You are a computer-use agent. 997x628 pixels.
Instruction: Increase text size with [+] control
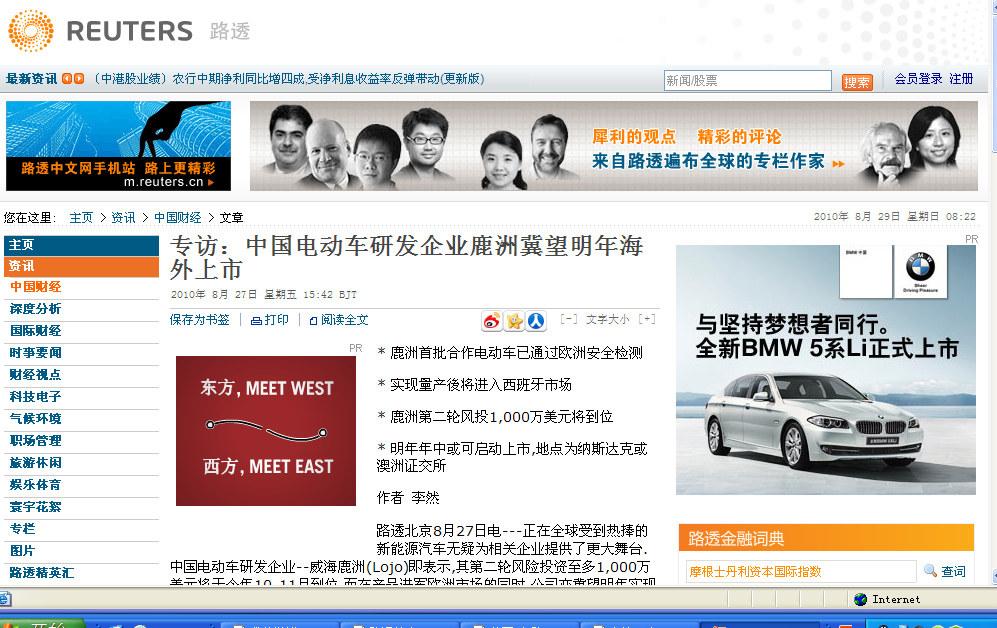pyautogui.click(x=647, y=319)
